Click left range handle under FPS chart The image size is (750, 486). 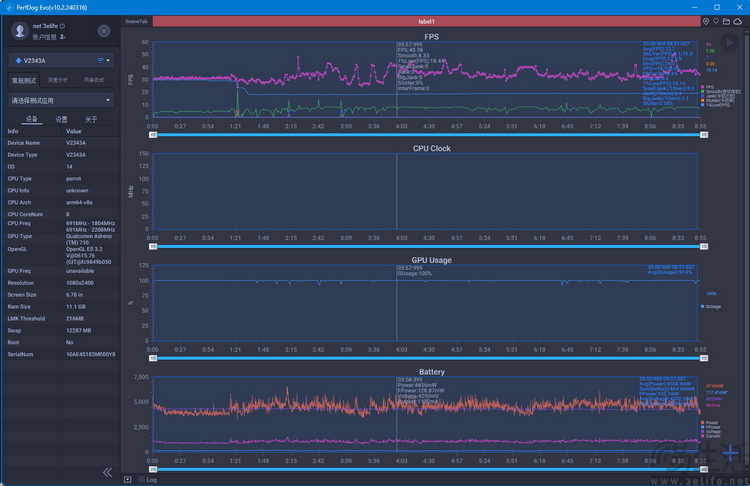tap(153, 135)
